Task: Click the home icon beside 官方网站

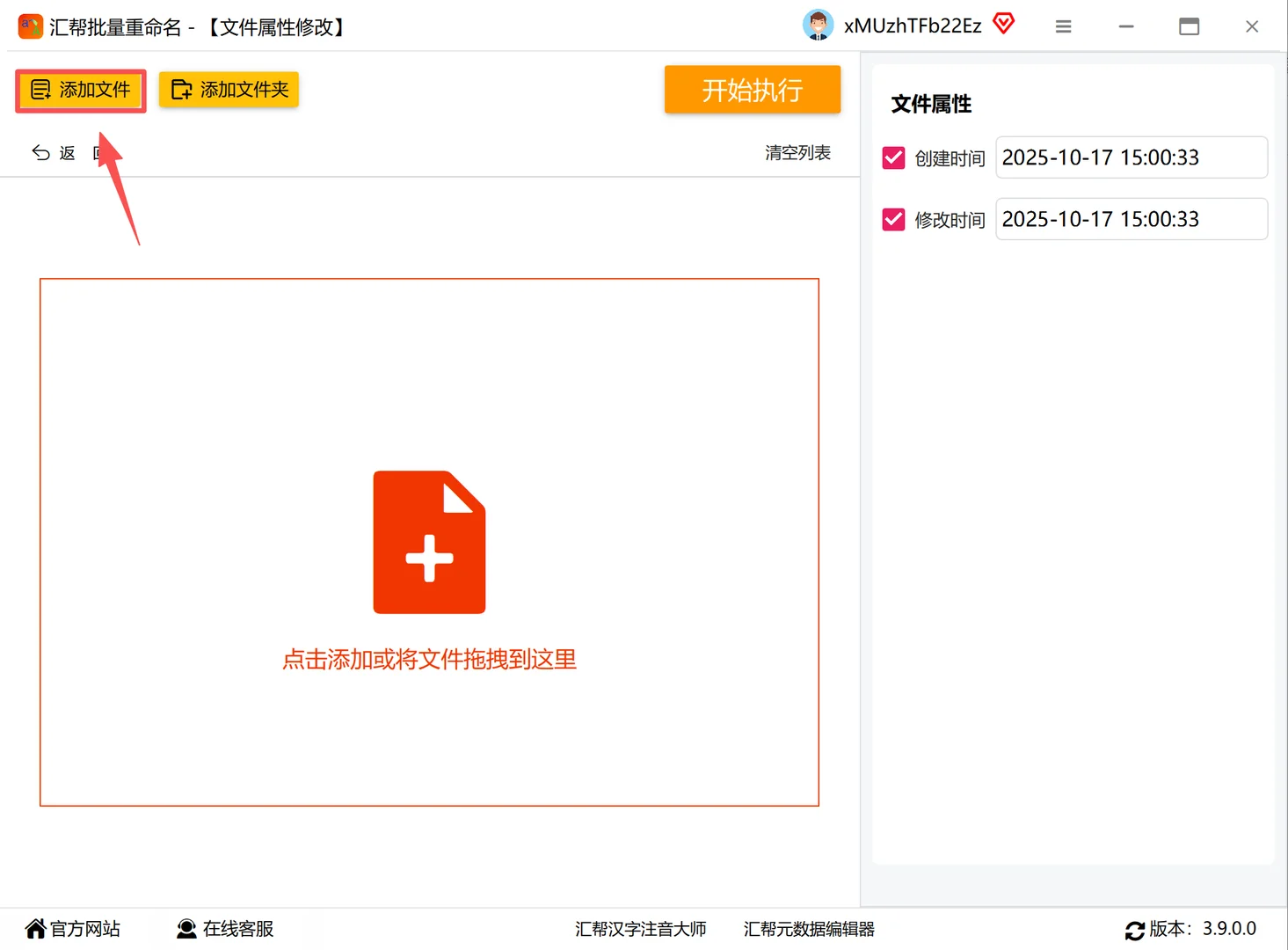Action: click(34, 928)
